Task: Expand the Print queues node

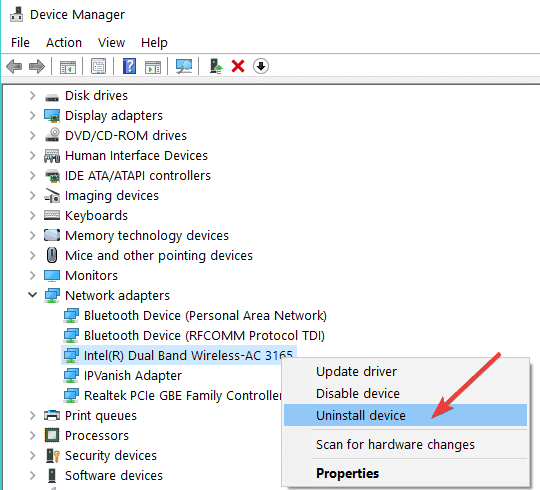Action: click(x=33, y=415)
